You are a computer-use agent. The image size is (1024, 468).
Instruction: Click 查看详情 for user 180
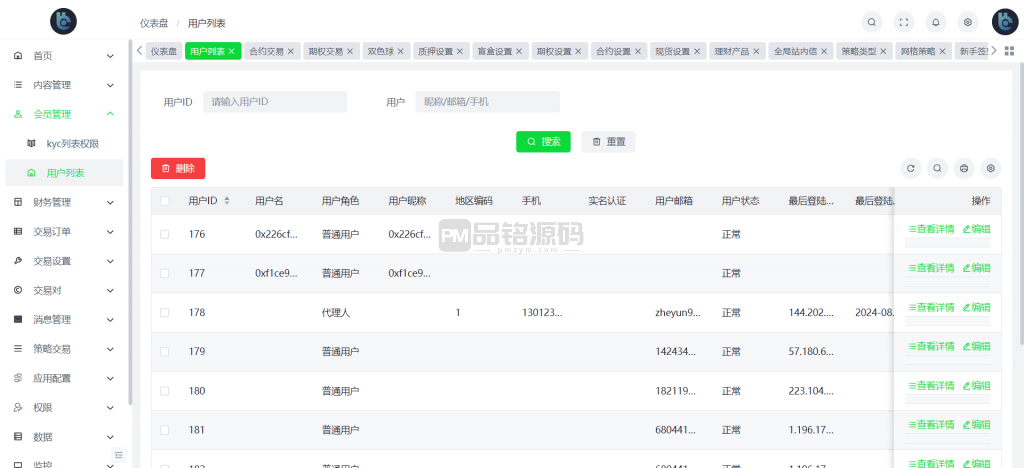[931, 386]
